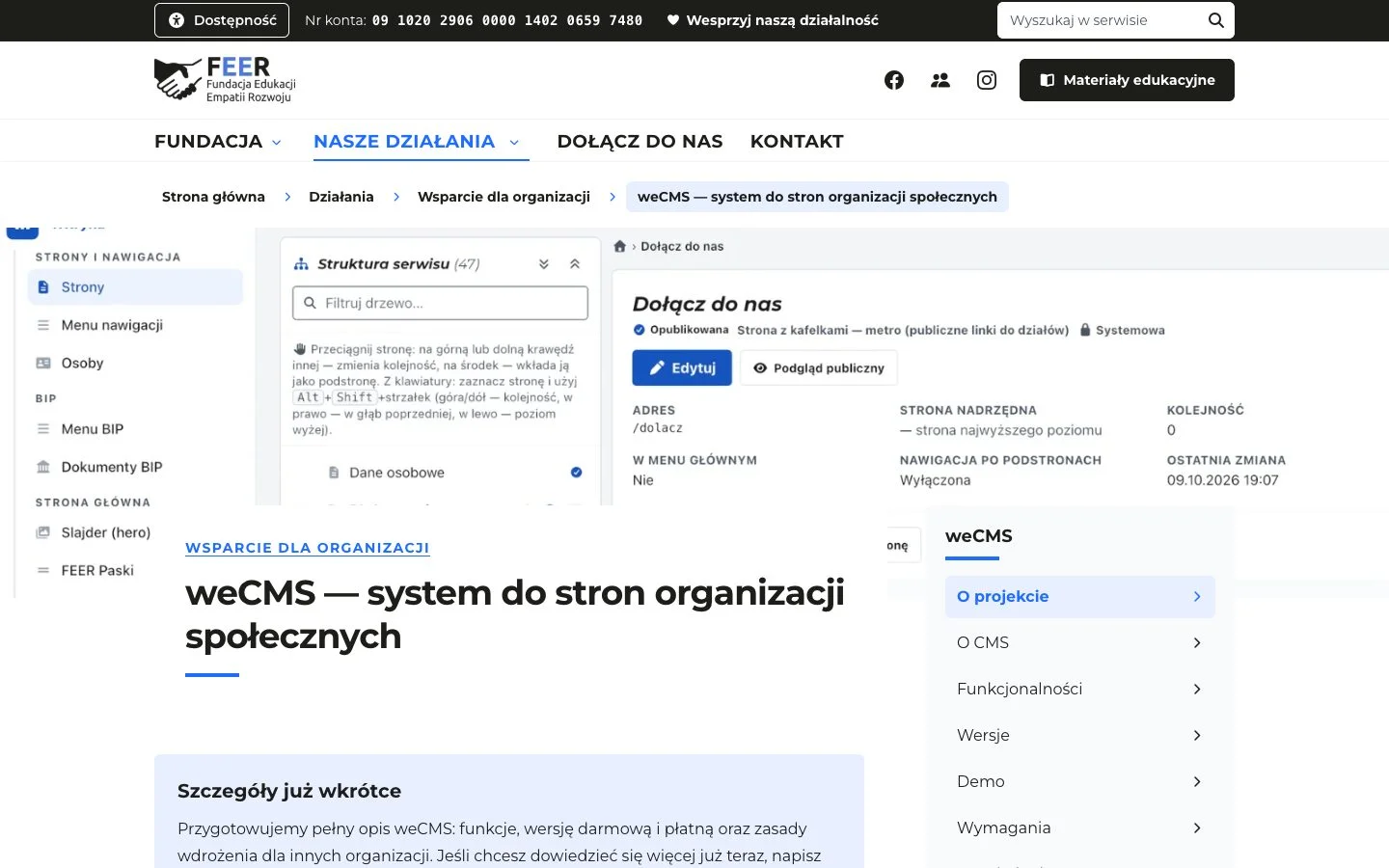The height and width of the screenshot is (868, 1389).
Task: Click the WSPARCIE DLA ORGANIZACJI category link
Action: tap(308, 548)
